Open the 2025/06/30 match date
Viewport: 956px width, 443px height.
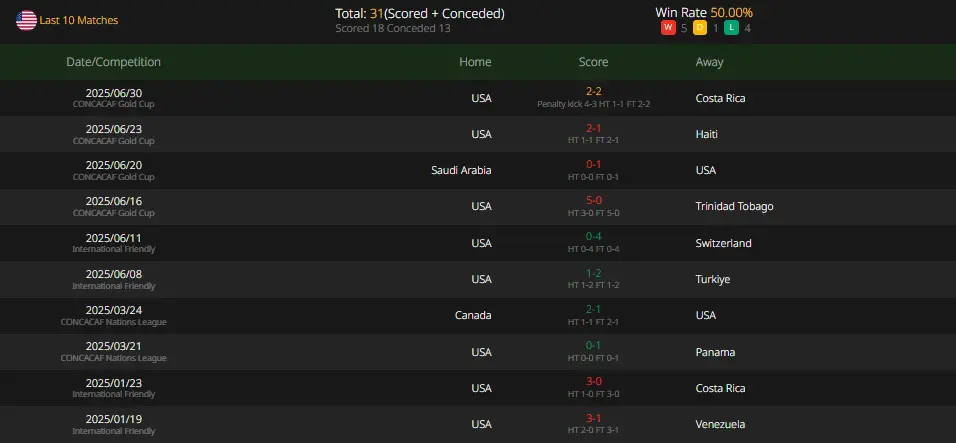pyautogui.click(x=113, y=93)
